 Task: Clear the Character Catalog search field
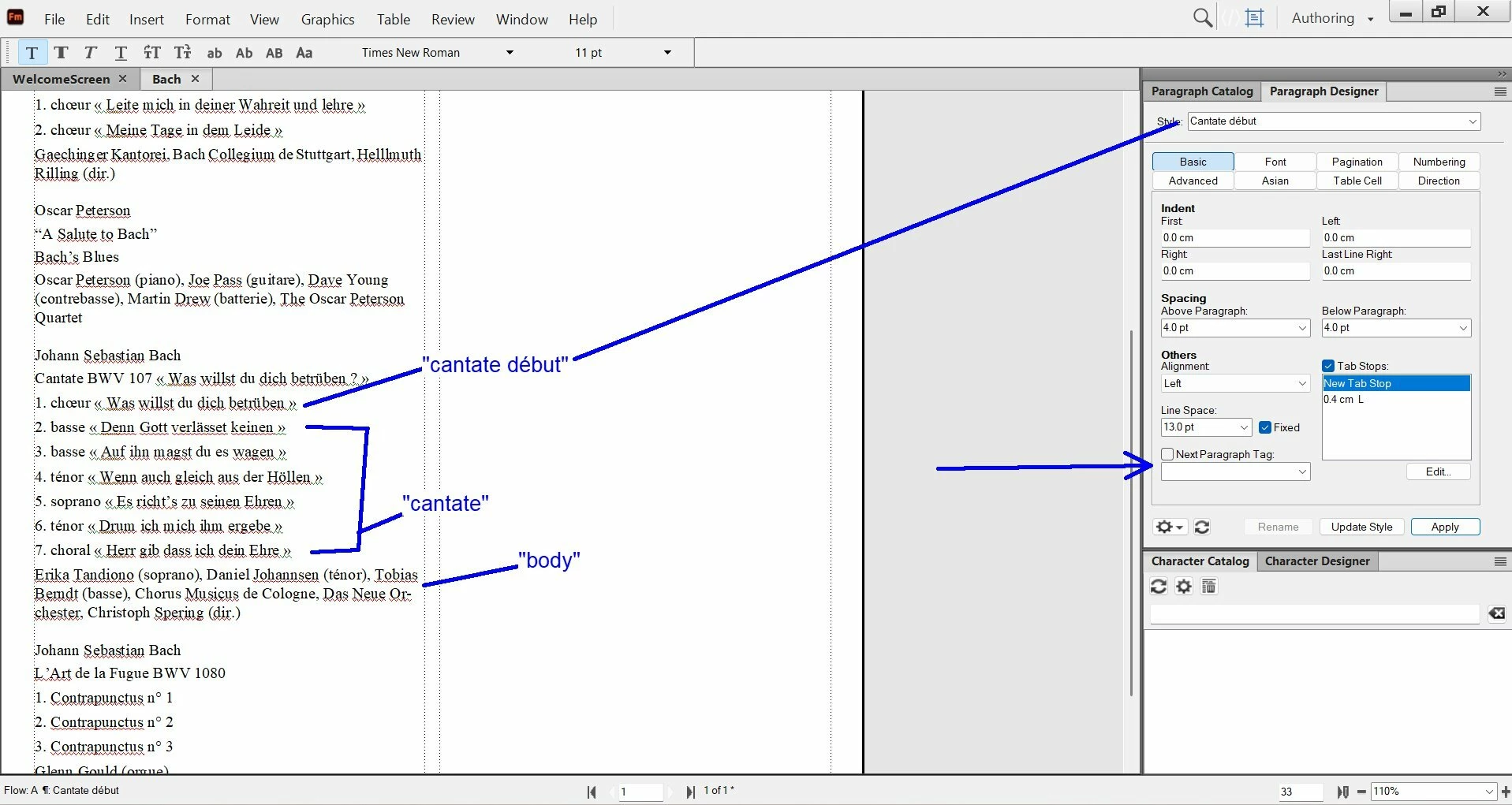point(1496,613)
